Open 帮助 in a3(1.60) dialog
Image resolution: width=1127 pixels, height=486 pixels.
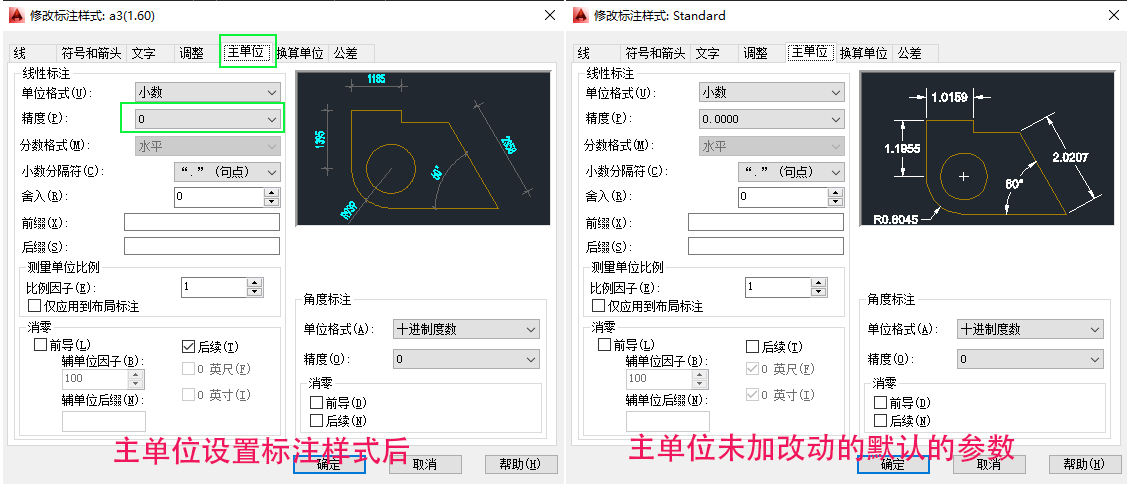click(x=521, y=464)
